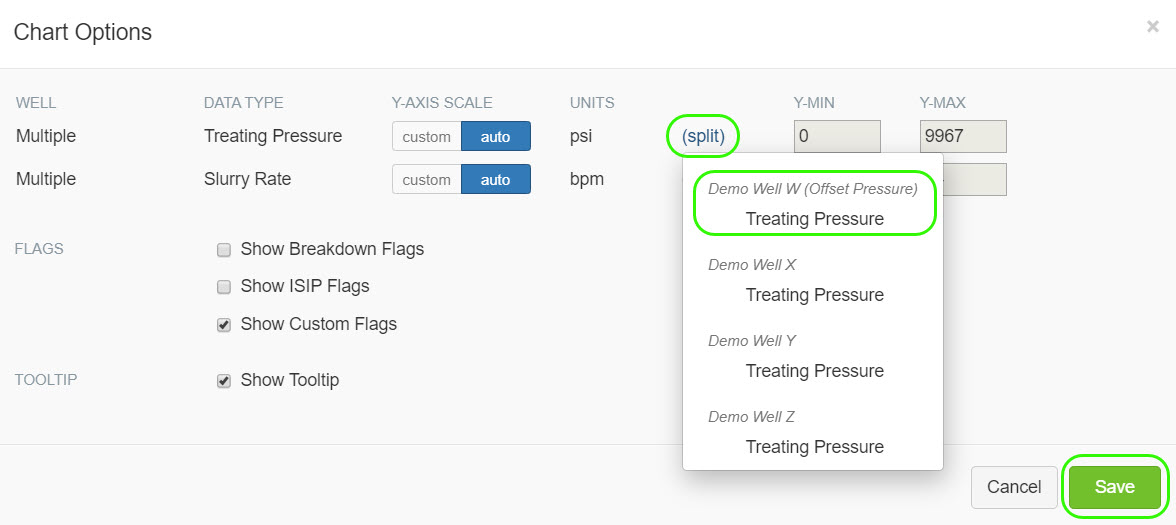Close the Chart Options dialog with X
This screenshot has height=525, width=1176.
(1152, 27)
